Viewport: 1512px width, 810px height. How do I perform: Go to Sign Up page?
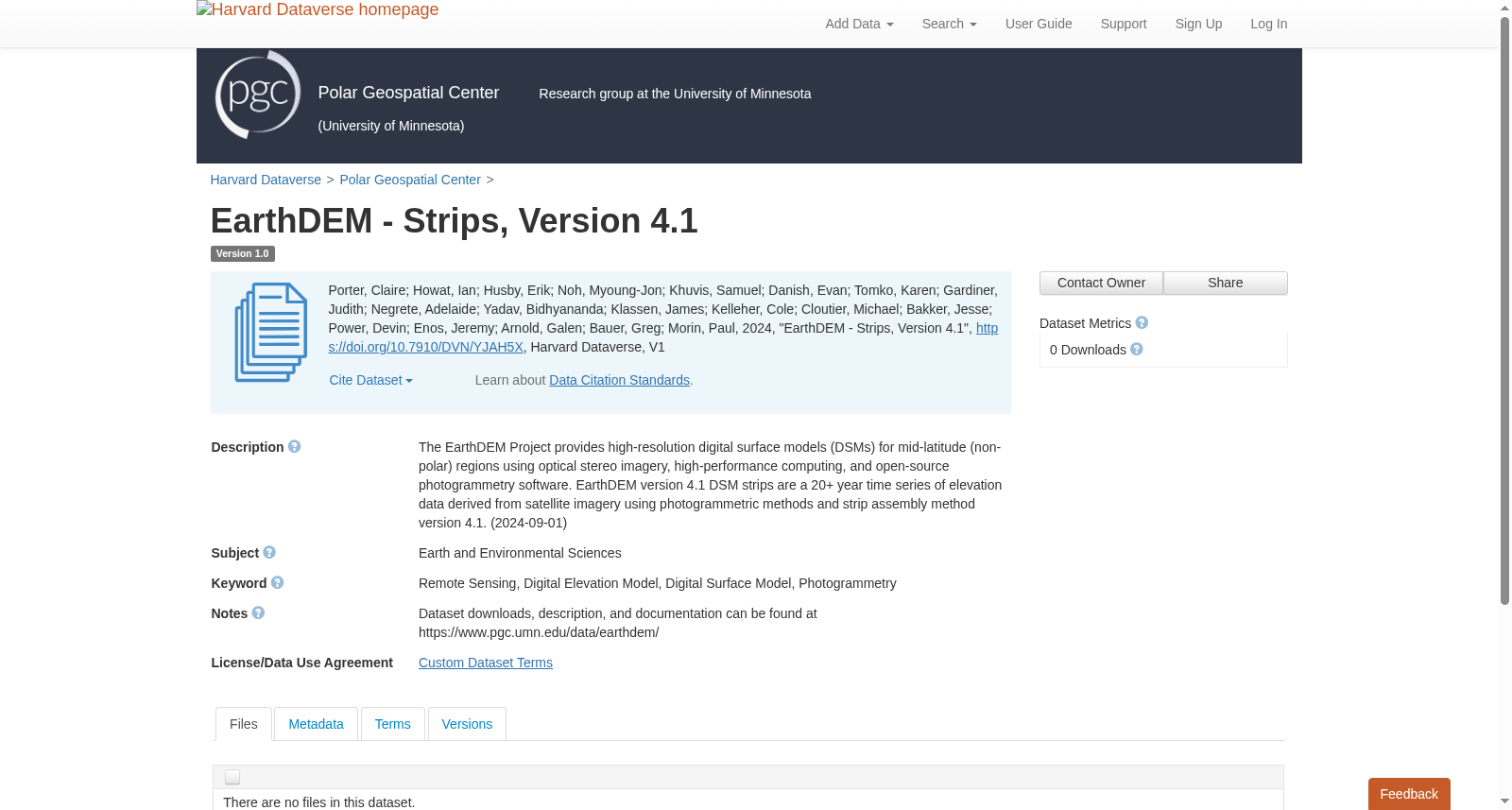click(x=1198, y=24)
